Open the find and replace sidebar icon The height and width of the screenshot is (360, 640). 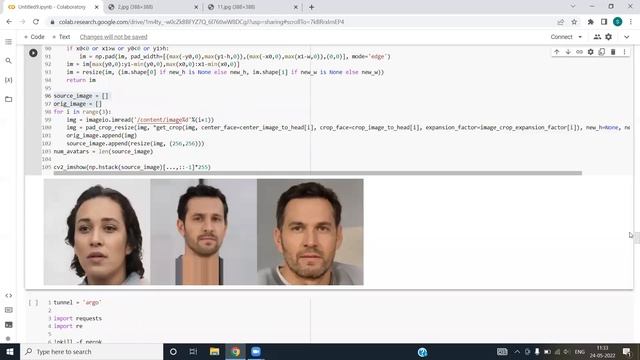pyautogui.click(x=9, y=61)
